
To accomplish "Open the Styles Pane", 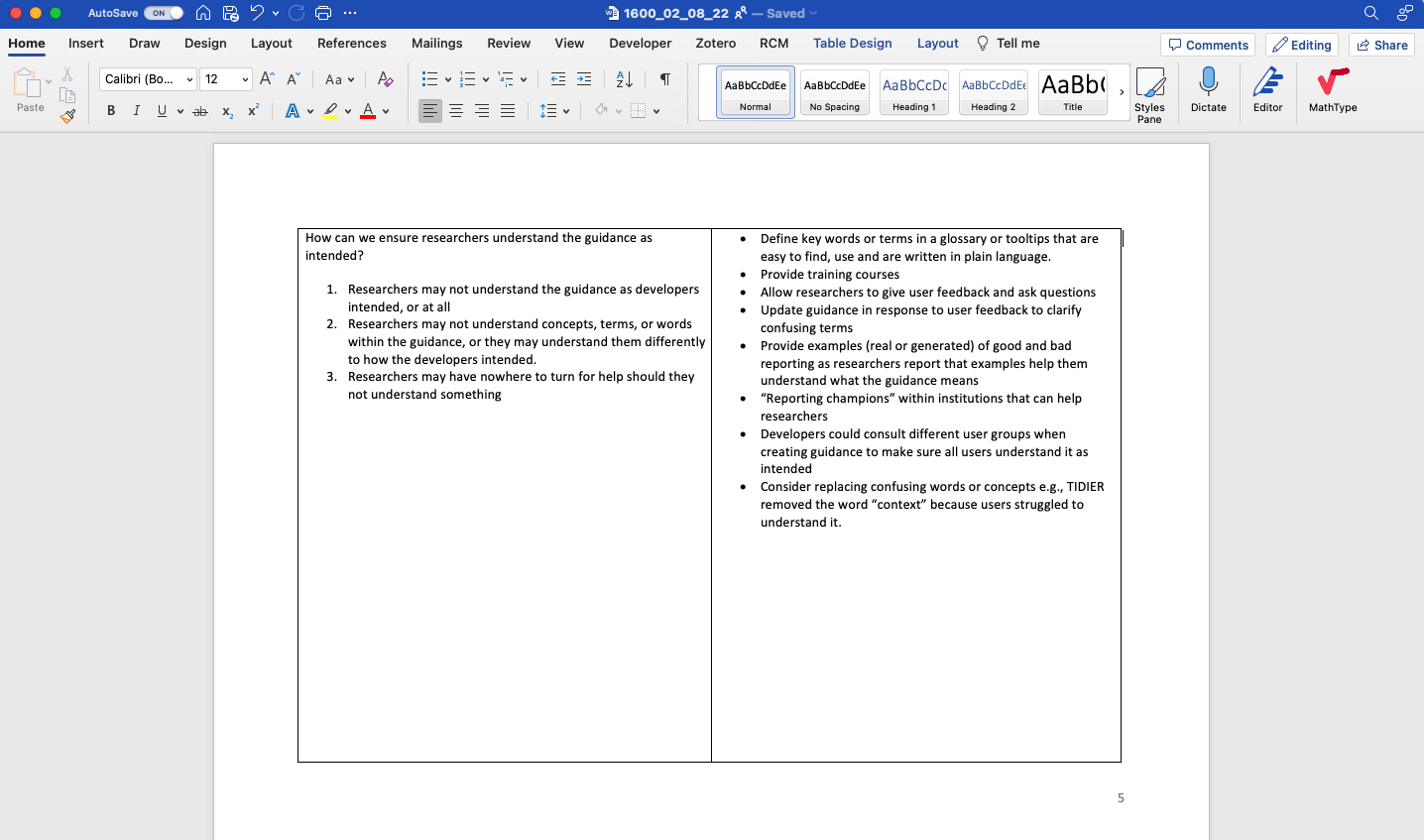I will pos(1149,95).
